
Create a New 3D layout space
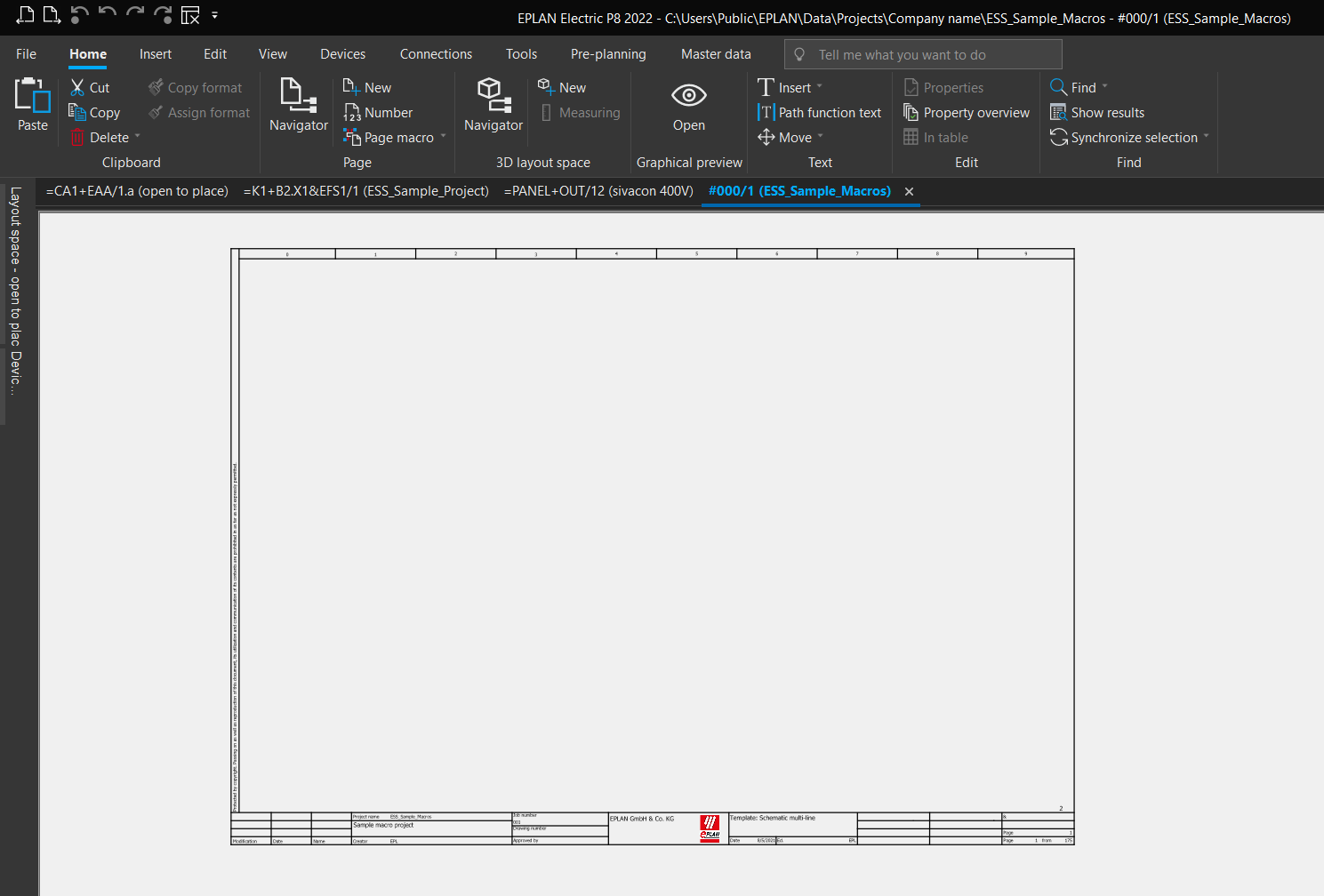562,87
